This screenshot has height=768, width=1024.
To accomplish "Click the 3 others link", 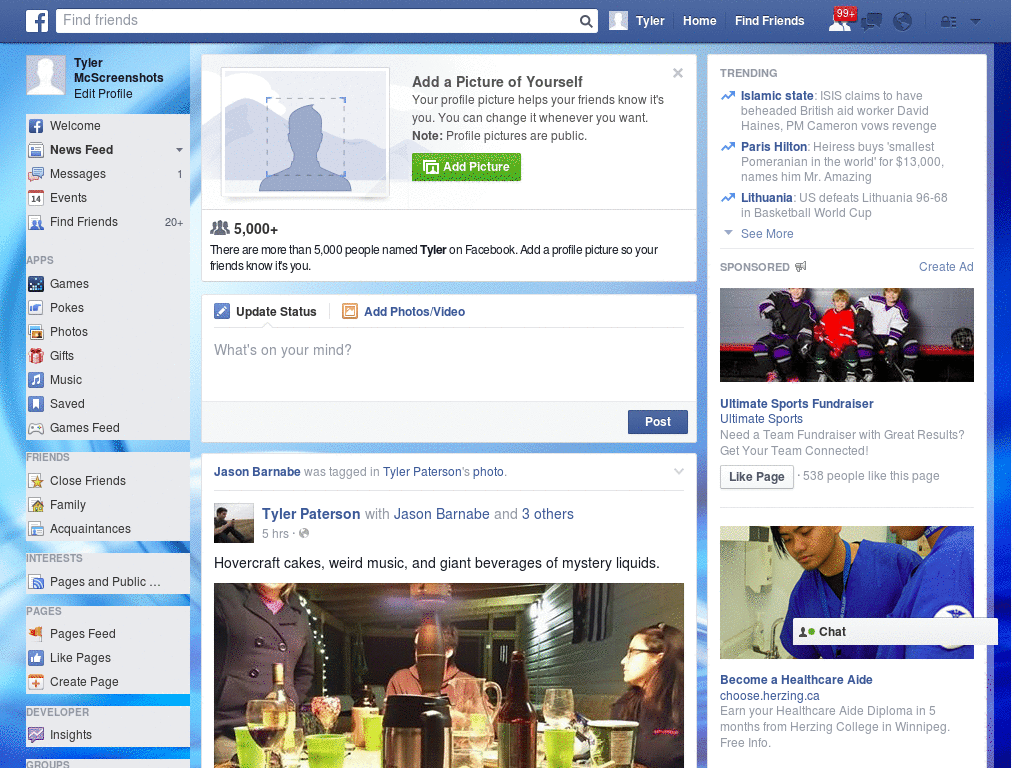I will (547, 514).
